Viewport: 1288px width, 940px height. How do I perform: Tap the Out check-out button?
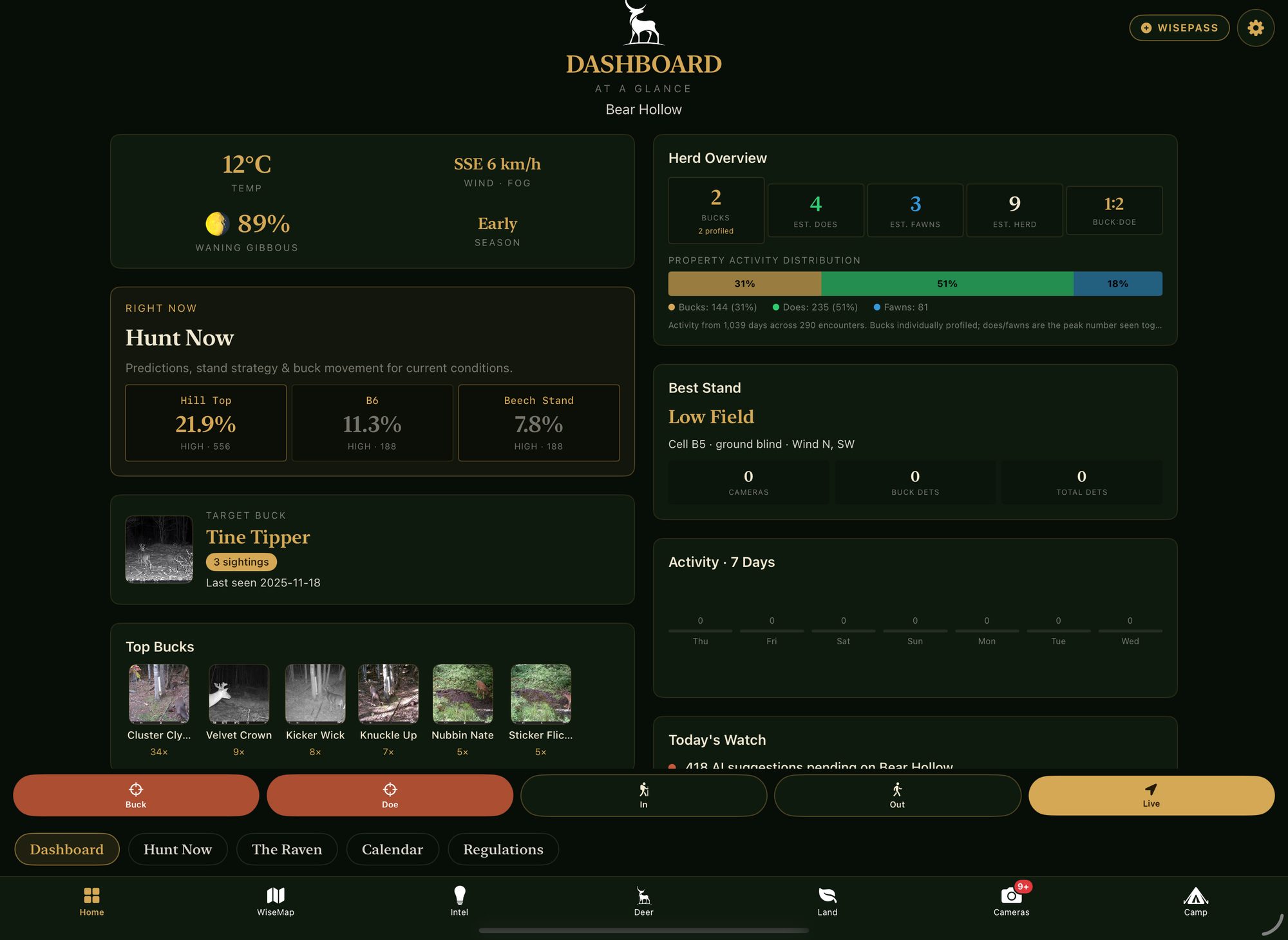pos(897,795)
